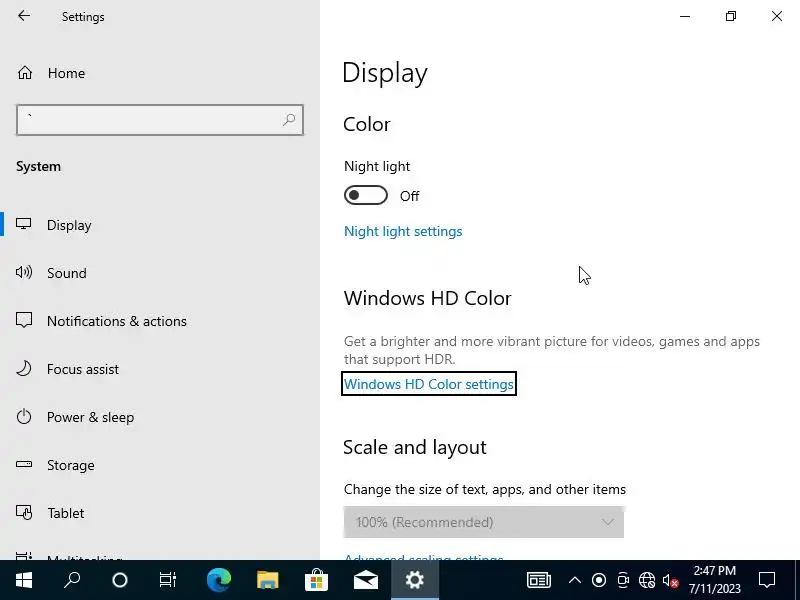Select the Sound speaker icon
Image resolution: width=800 pixels, height=600 pixels.
pyautogui.click(x=23, y=272)
